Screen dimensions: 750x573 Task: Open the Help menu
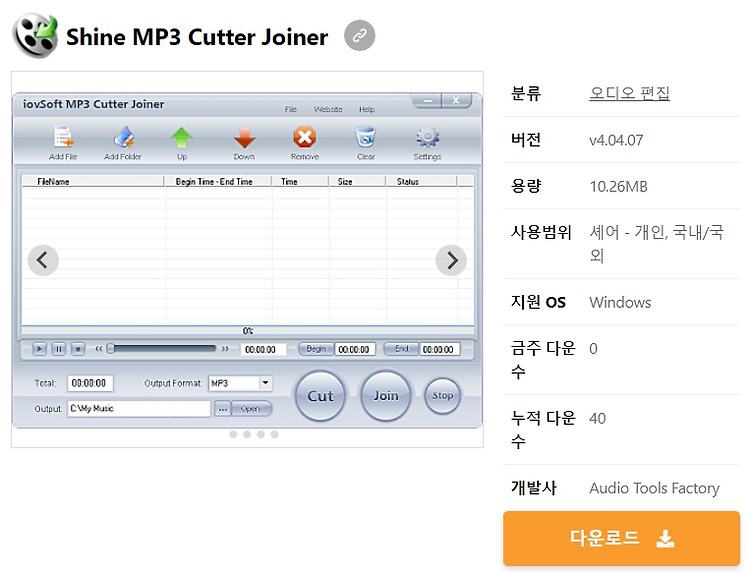coord(366,109)
